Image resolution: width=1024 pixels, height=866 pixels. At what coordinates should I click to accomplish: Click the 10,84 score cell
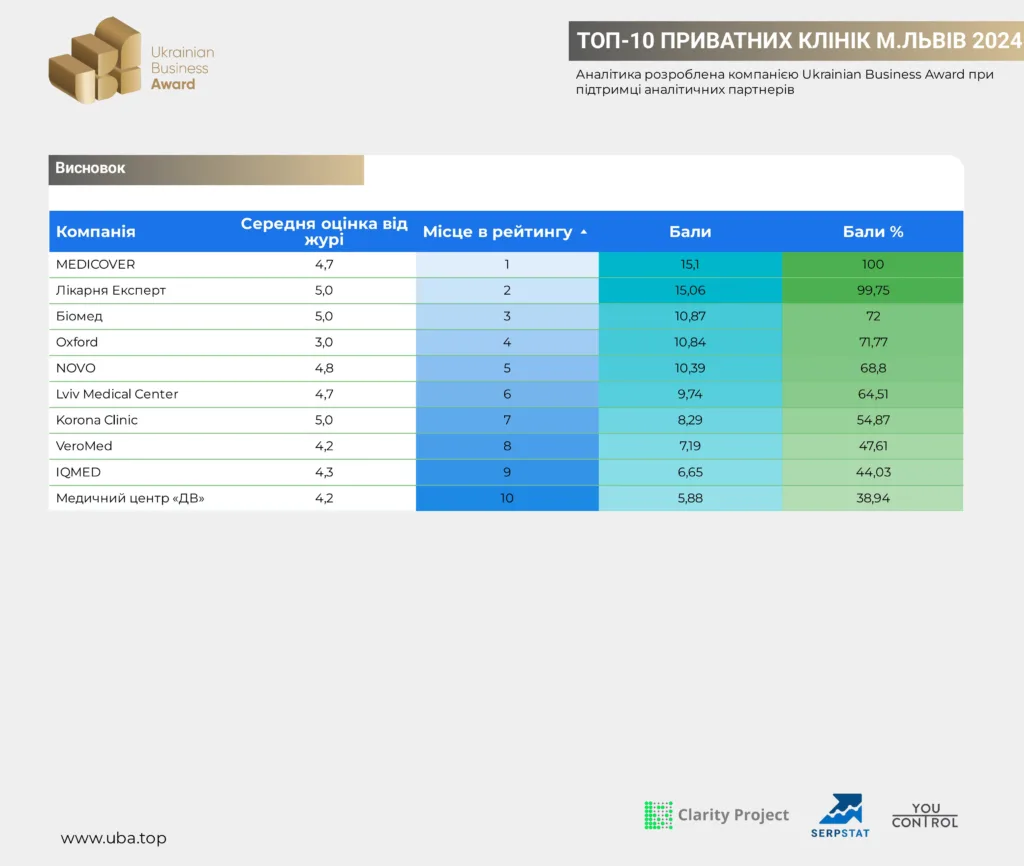(690, 342)
